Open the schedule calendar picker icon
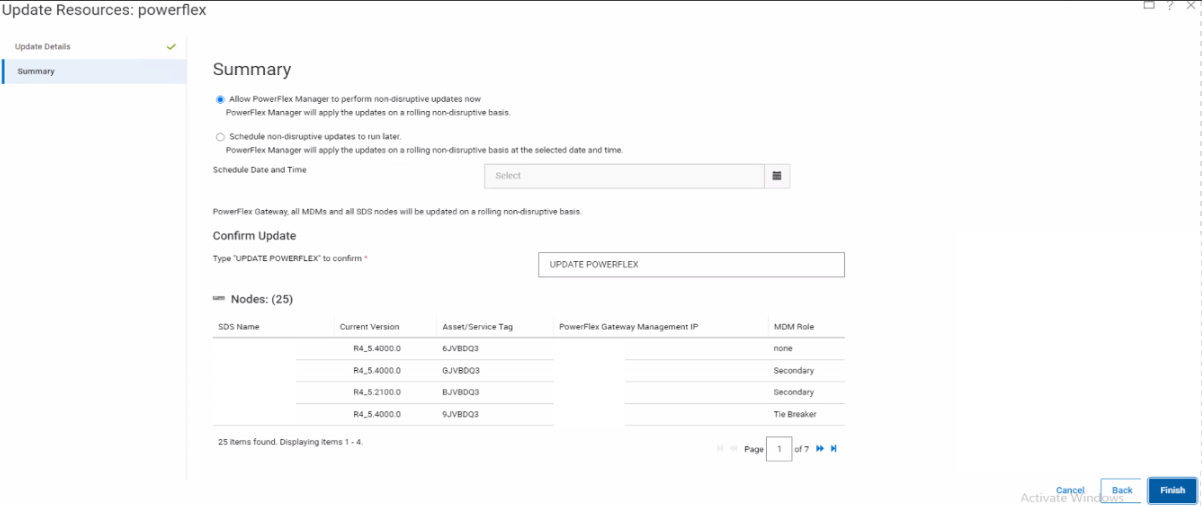Viewport: 1202px width, 506px height. (x=777, y=176)
